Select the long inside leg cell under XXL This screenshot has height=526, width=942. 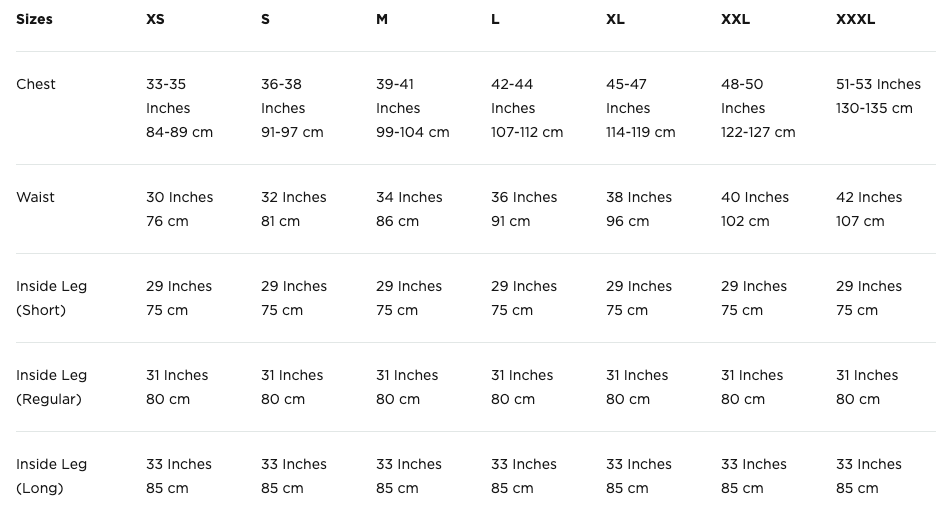754,476
